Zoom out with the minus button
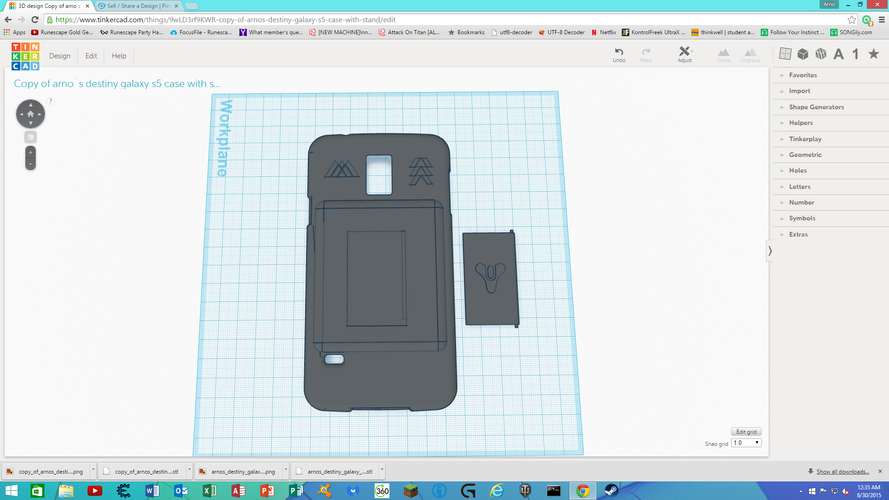 click(x=31, y=164)
